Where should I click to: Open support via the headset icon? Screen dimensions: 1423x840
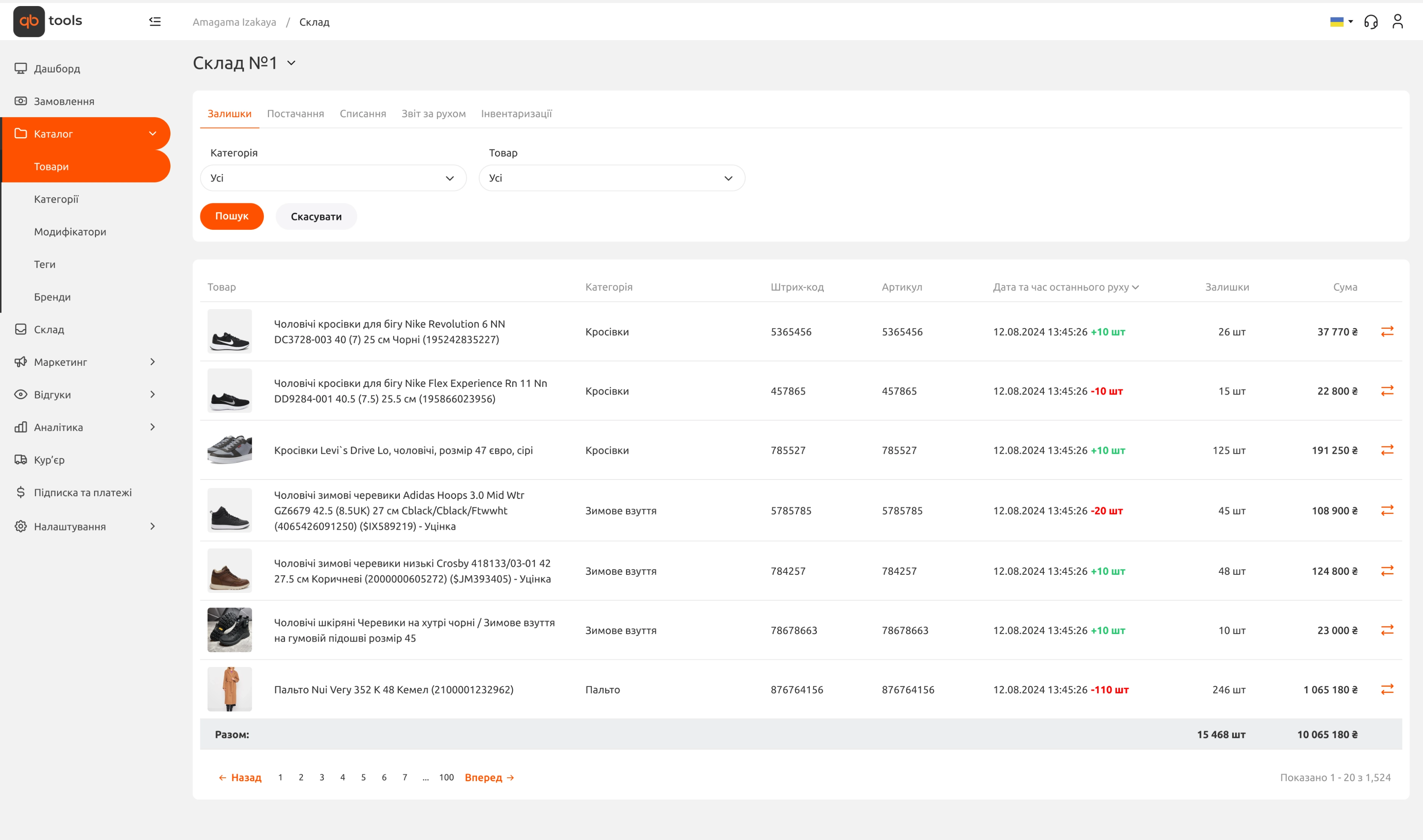pyautogui.click(x=1370, y=22)
